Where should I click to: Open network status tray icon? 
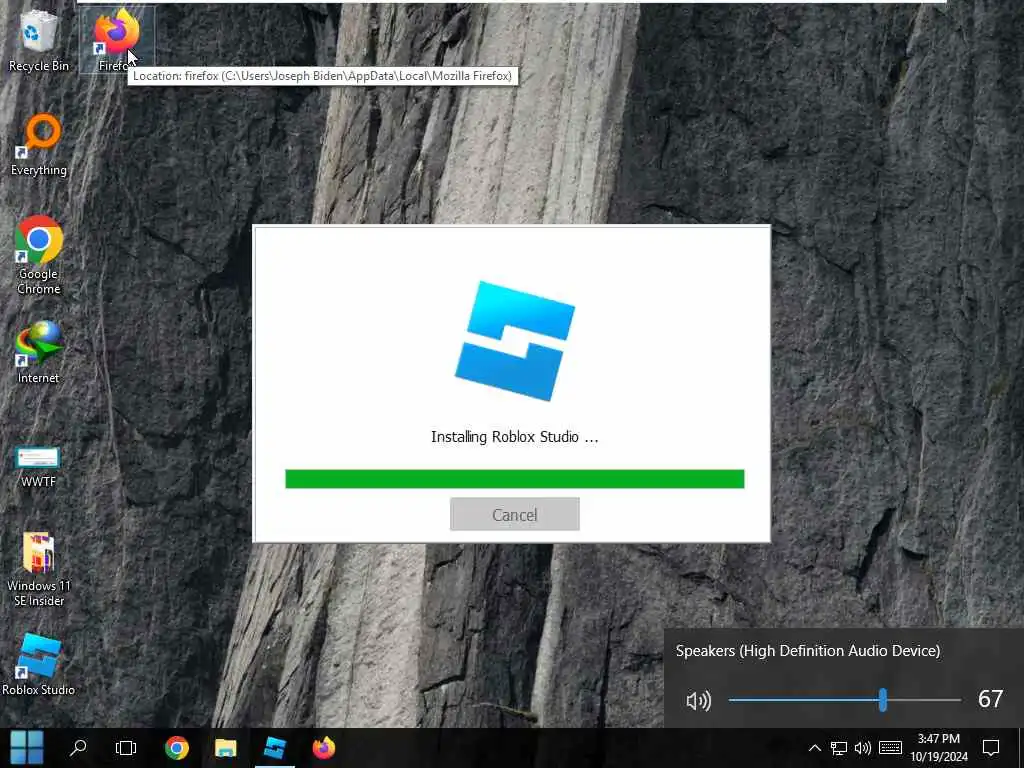click(x=839, y=748)
